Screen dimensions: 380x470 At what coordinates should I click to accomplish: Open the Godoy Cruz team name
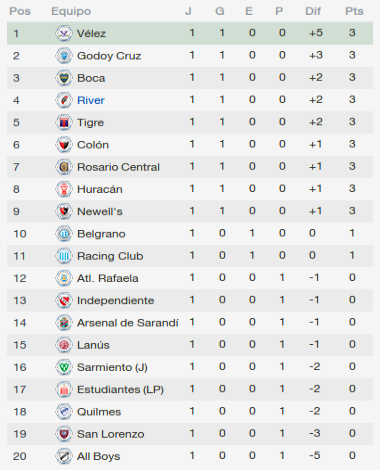pos(109,56)
